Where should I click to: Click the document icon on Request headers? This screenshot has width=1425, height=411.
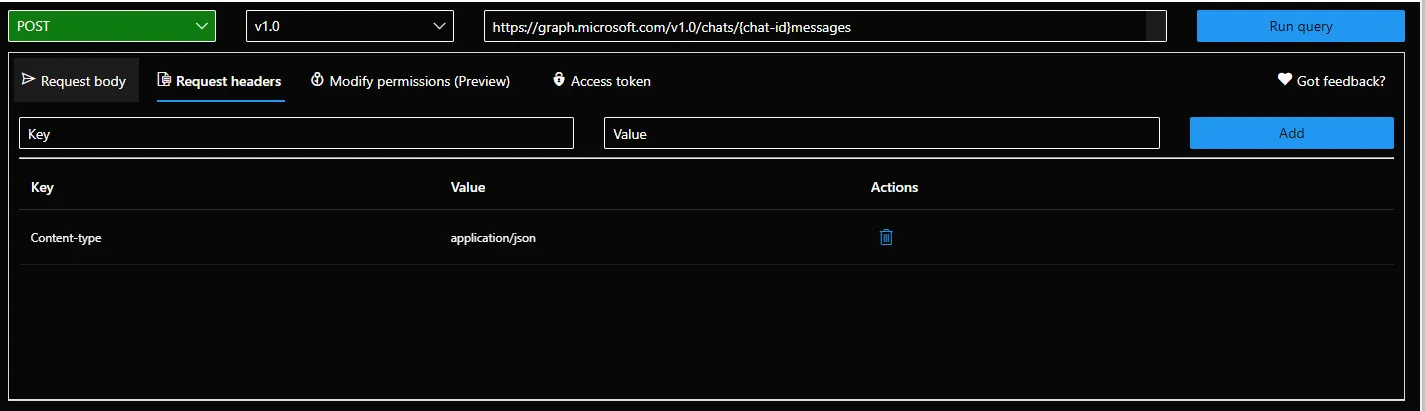coord(164,80)
